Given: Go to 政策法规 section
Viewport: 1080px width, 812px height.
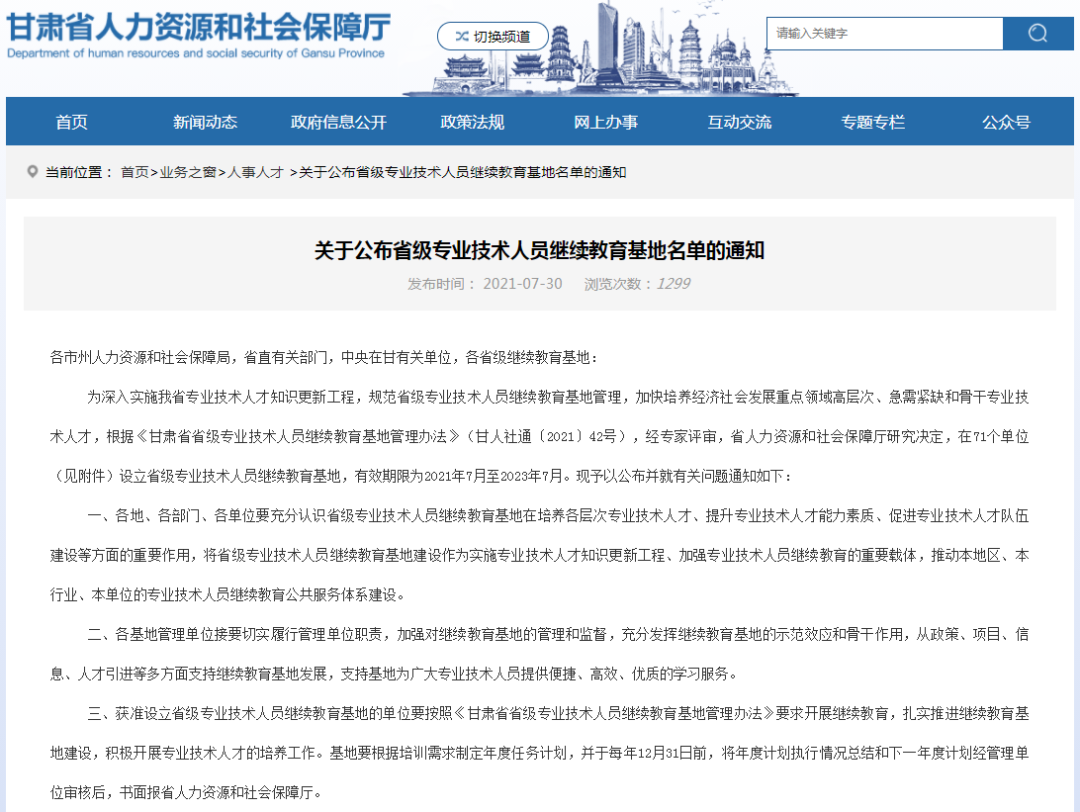Looking at the screenshot, I should pyautogui.click(x=472, y=122).
